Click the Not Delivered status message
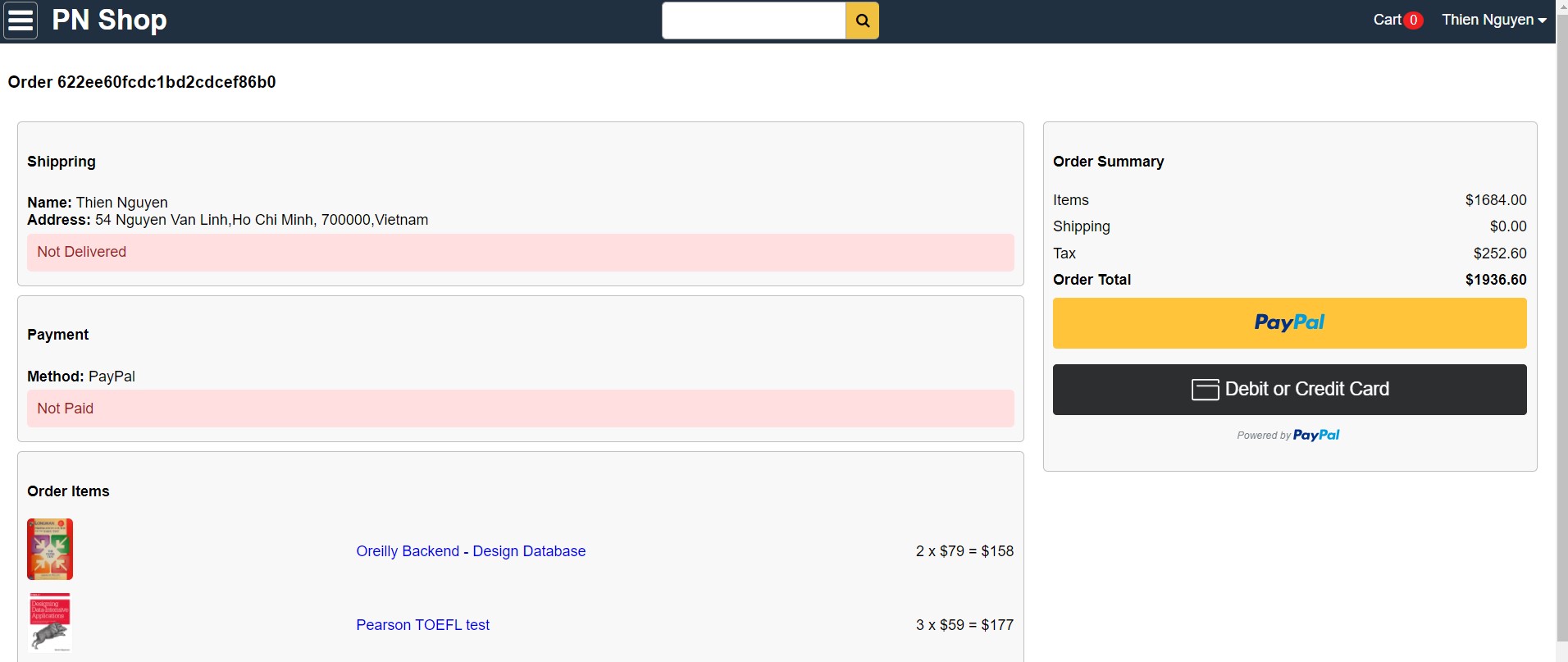This screenshot has width=1568, height=662. pyautogui.click(x=521, y=253)
